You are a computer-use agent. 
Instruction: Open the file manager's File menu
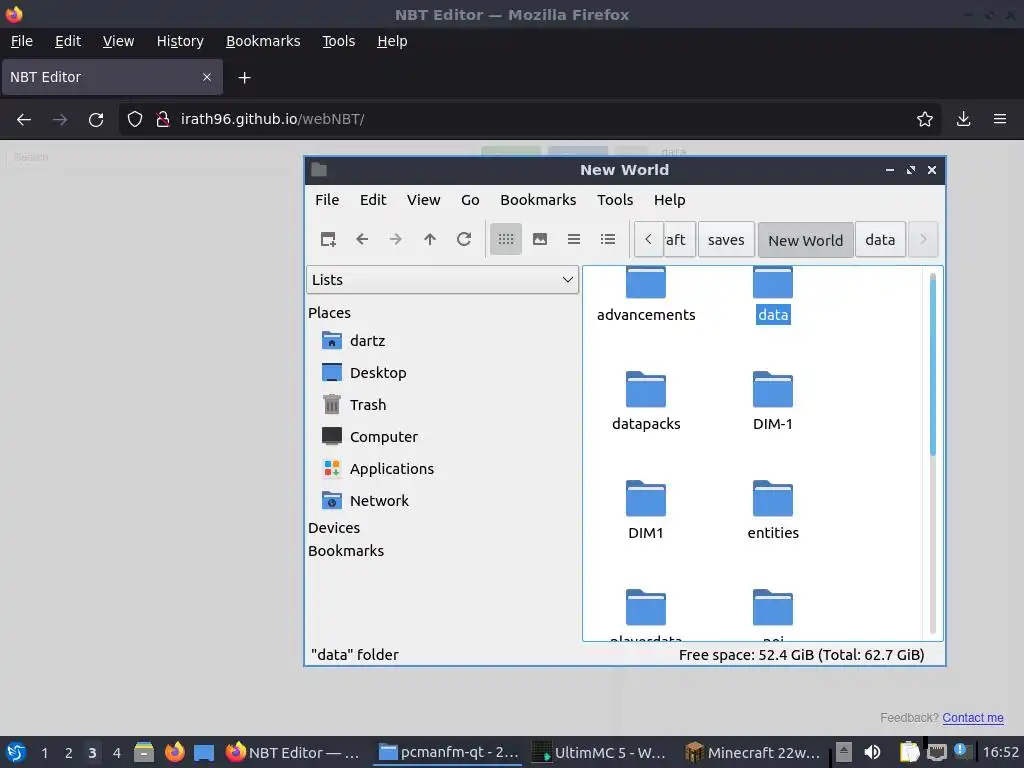(327, 200)
